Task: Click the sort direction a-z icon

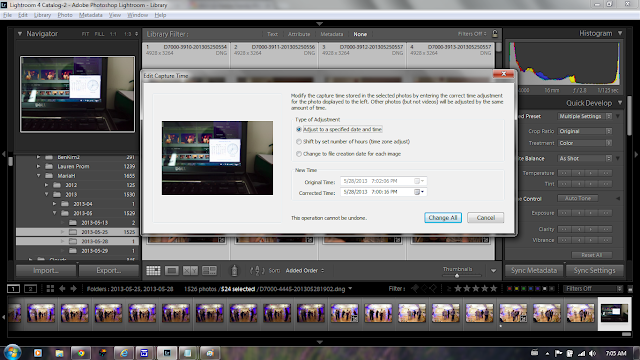Action: coord(257,270)
